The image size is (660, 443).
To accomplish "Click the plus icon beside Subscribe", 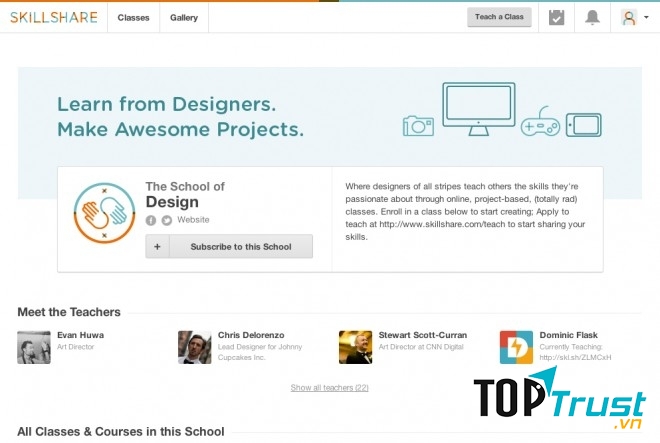I will click(x=157, y=247).
